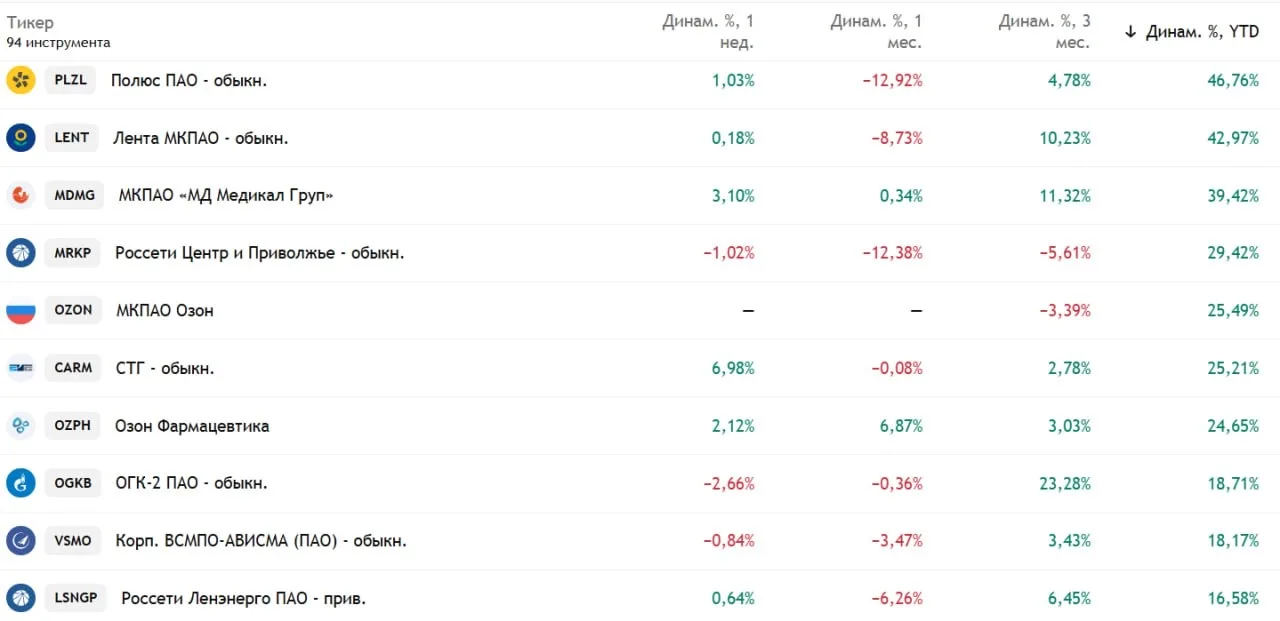The height and width of the screenshot is (621, 1280).
Task: Toggle YTD dynamics sort arrow
Action: pos(1131,32)
